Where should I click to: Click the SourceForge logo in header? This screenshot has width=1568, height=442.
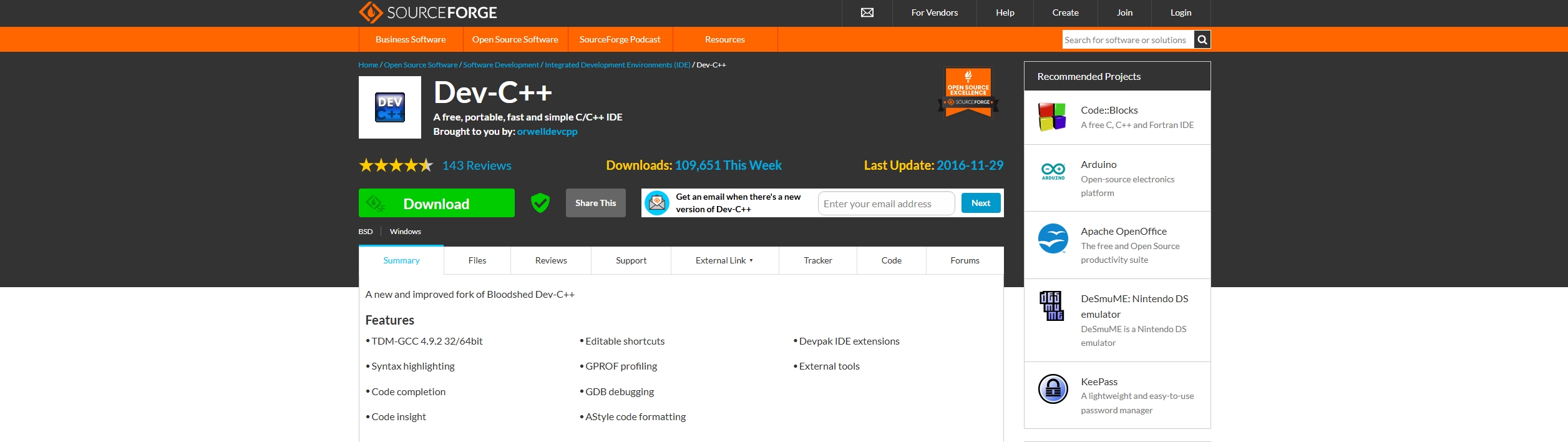tap(428, 12)
